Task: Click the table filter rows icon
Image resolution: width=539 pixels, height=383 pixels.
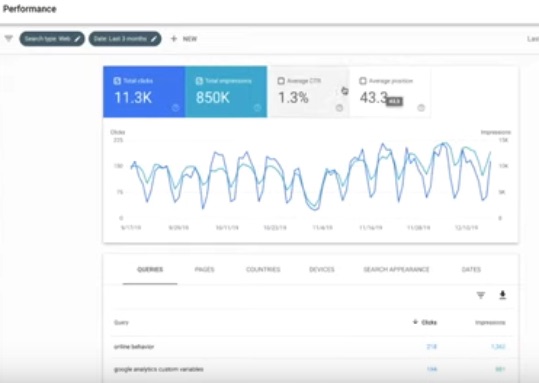Action: pyautogui.click(x=481, y=295)
